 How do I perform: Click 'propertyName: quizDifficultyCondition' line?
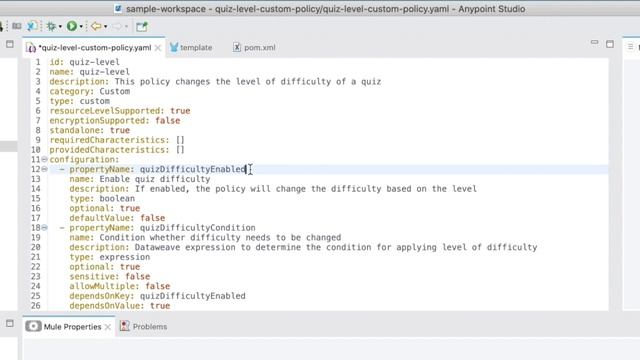[162, 228]
